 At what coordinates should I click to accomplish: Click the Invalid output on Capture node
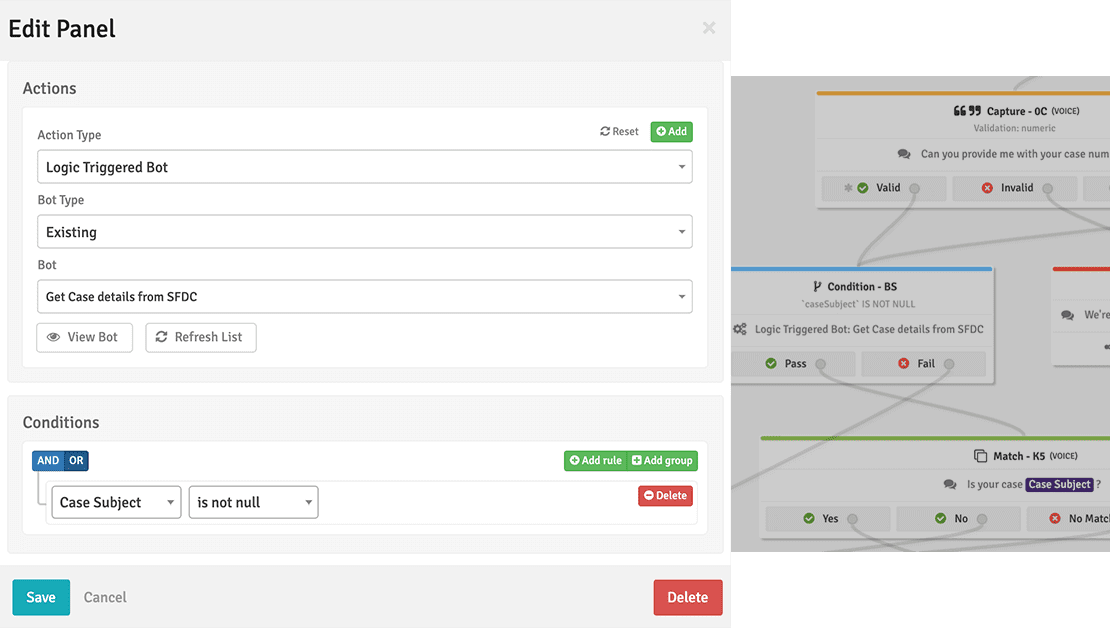[1015, 188]
